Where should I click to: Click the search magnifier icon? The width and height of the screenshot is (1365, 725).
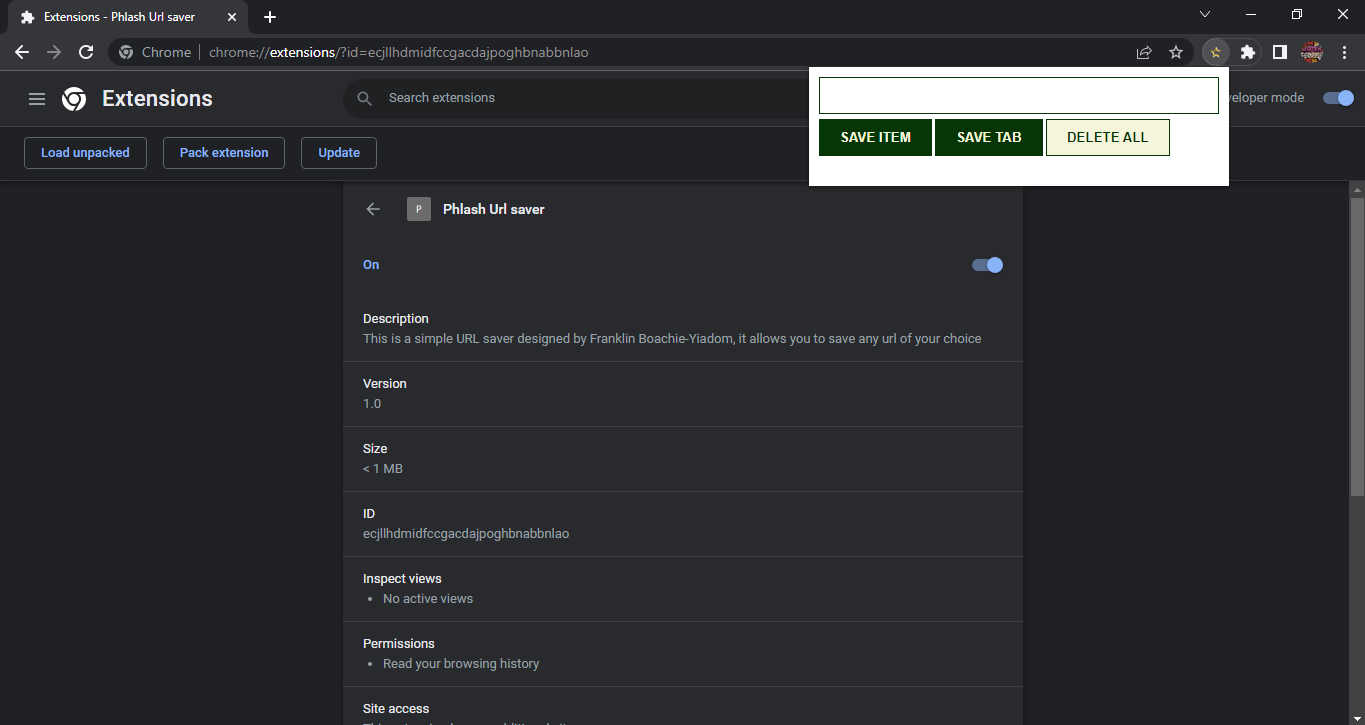point(365,98)
